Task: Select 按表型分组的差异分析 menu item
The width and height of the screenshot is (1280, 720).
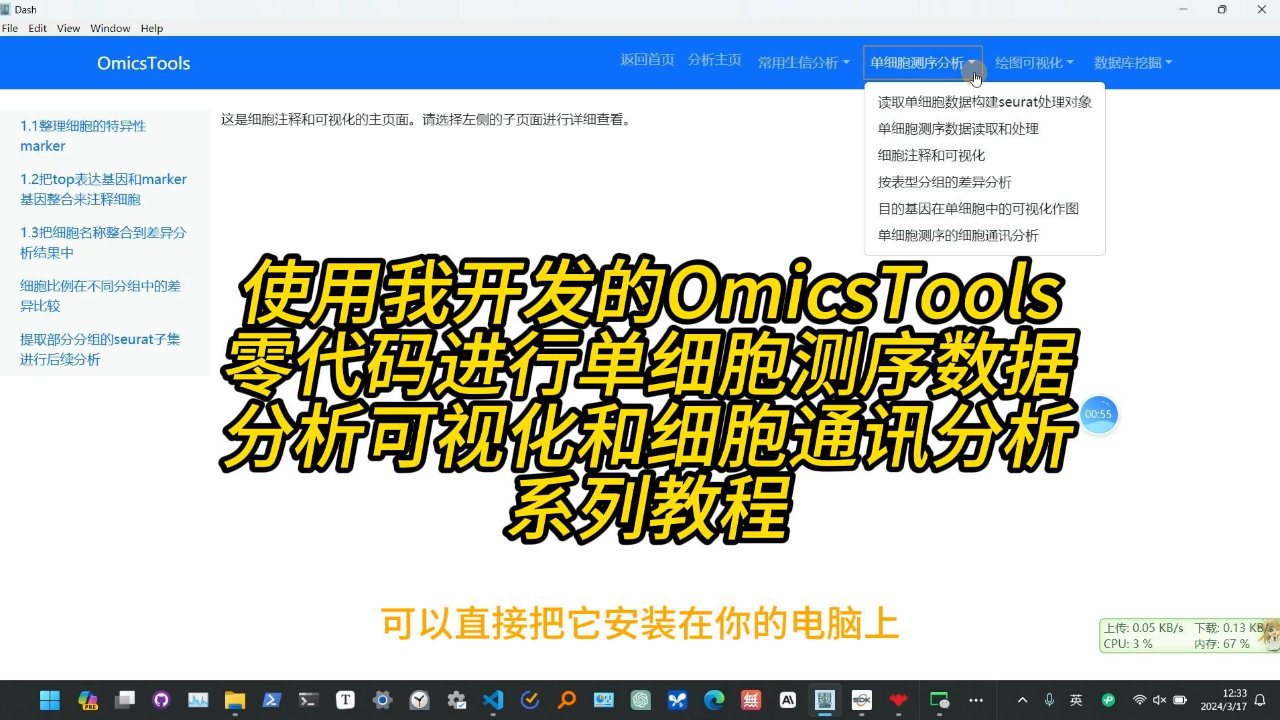Action: (944, 182)
